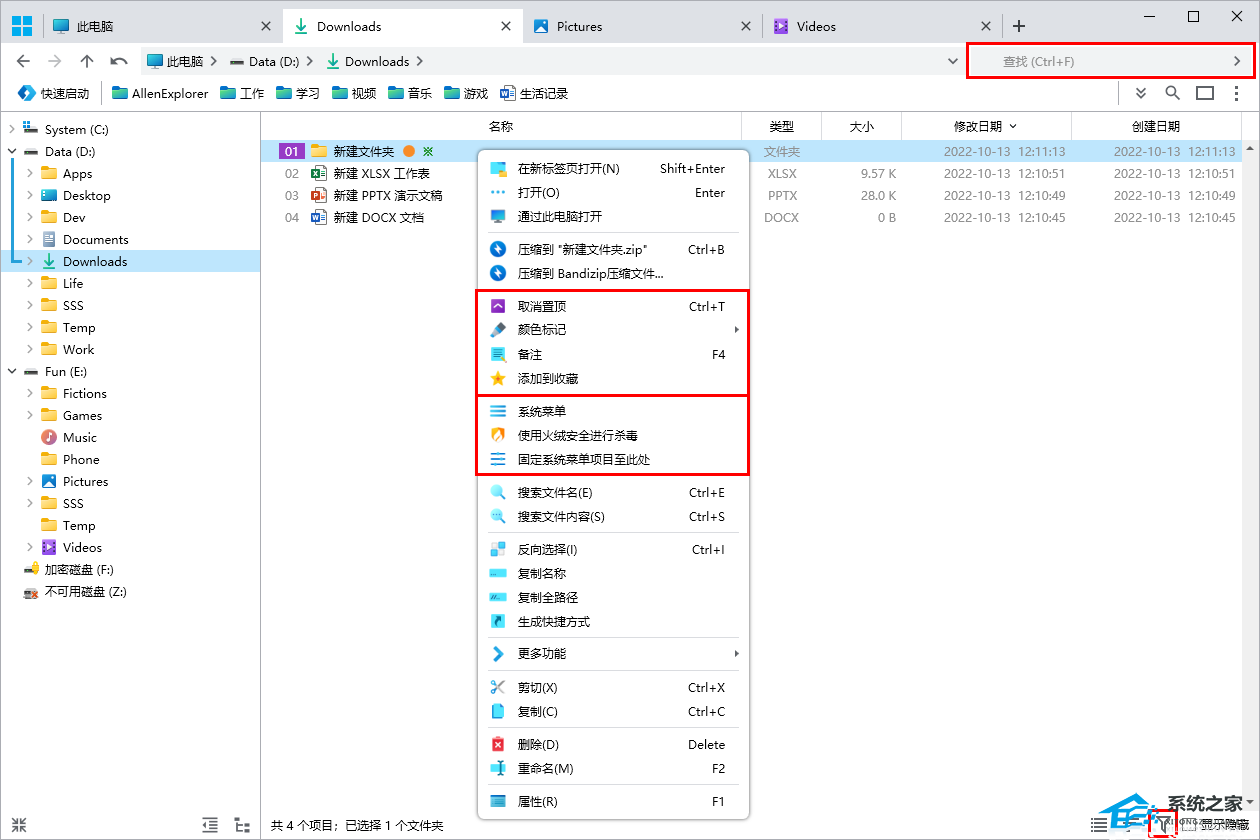Open the 学习 bookmark folder
This screenshot has height=840, width=1260.
pyautogui.click(x=298, y=93)
